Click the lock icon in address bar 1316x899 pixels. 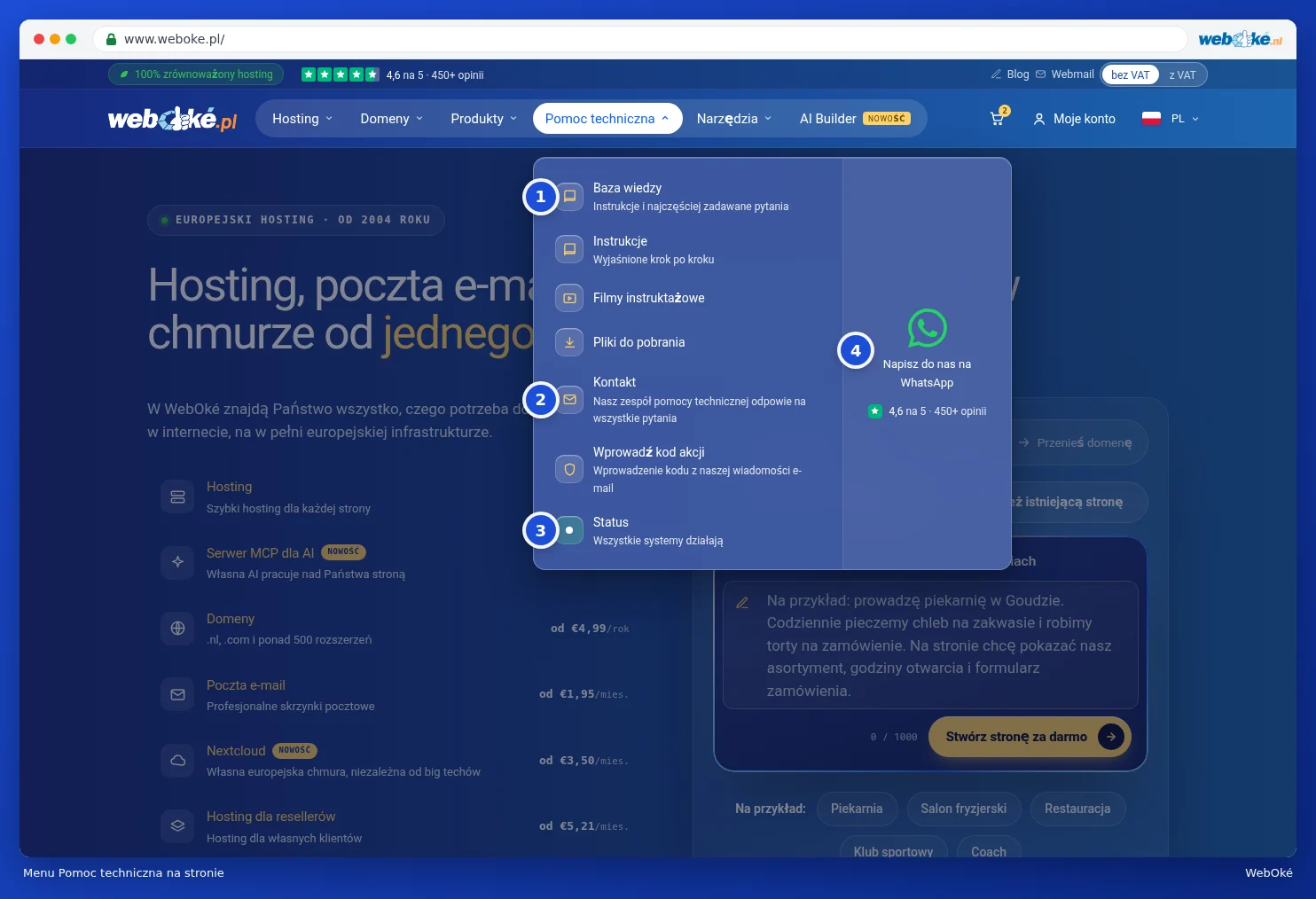coord(112,39)
